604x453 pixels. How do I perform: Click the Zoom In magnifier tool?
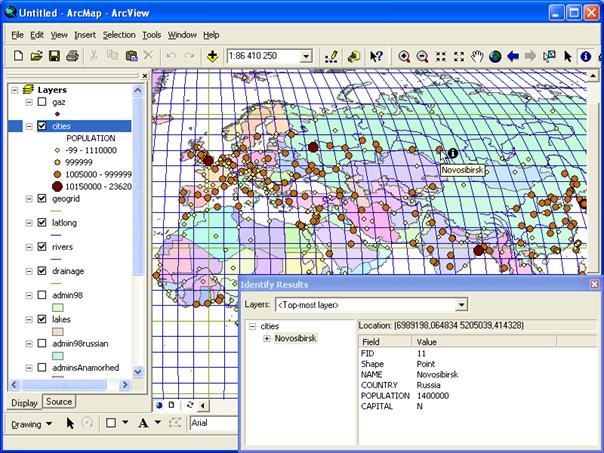point(404,56)
